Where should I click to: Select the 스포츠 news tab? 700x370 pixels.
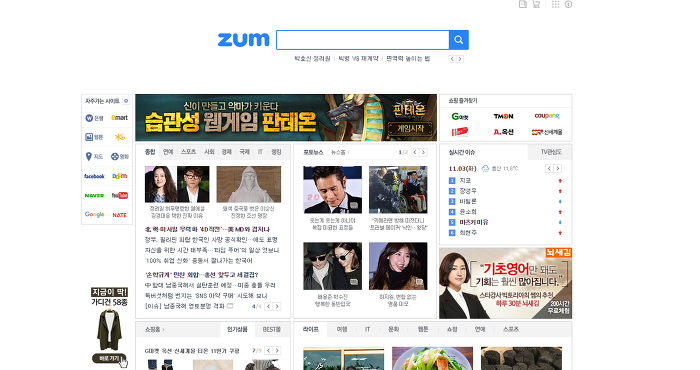click(x=188, y=152)
